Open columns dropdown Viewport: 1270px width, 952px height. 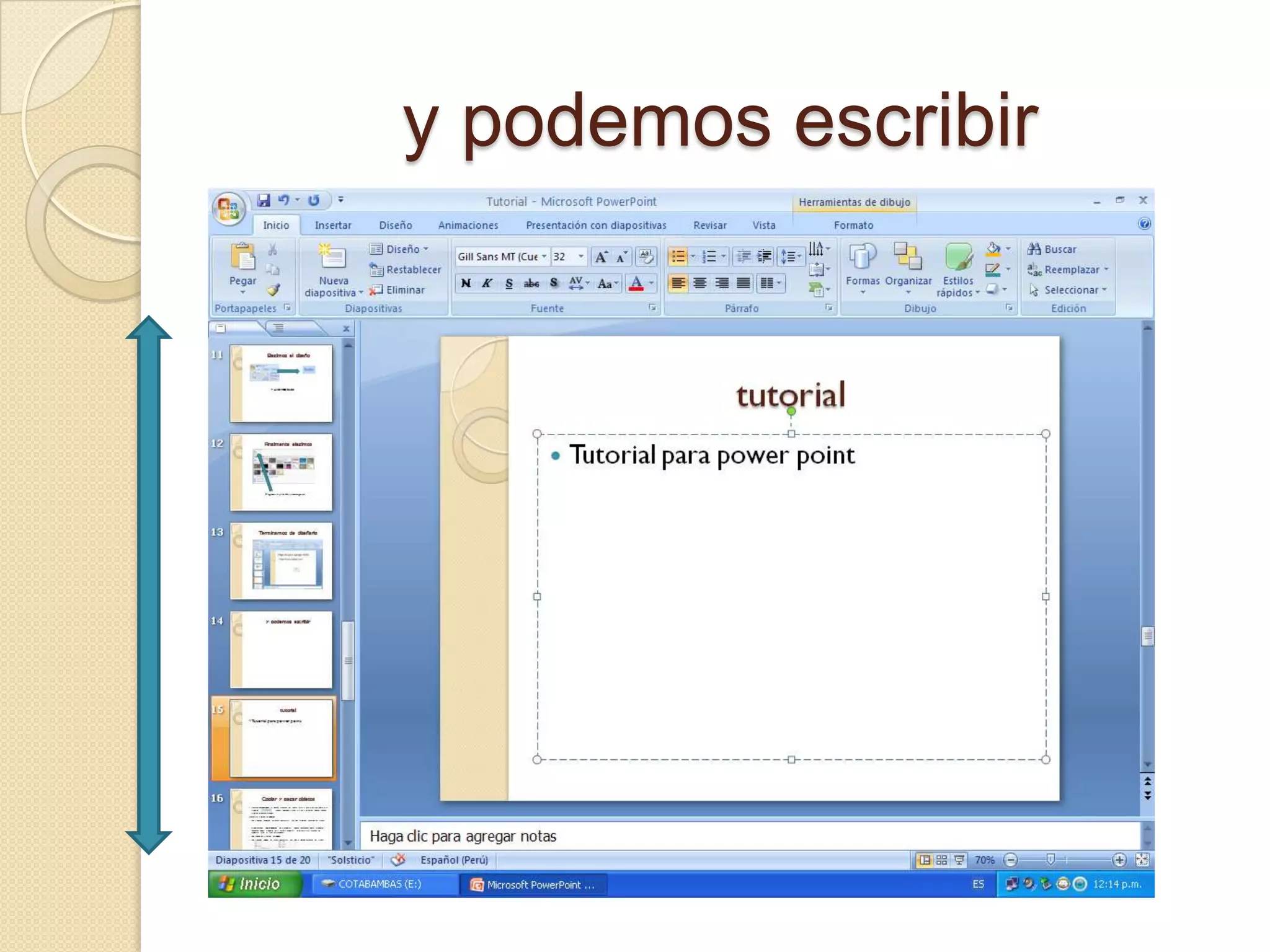tap(771, 283)
